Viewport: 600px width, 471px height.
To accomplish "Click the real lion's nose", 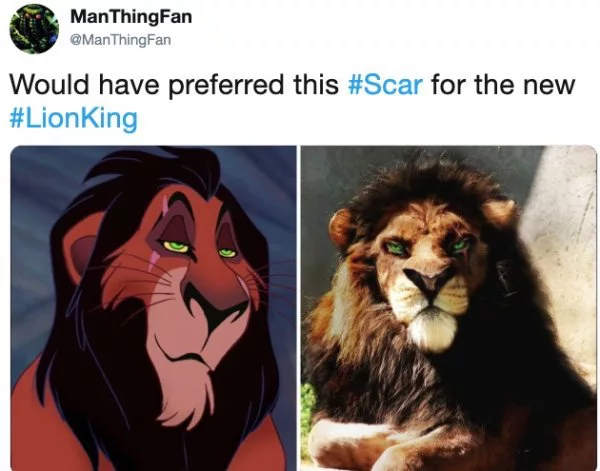I will [x=429, y=282].
